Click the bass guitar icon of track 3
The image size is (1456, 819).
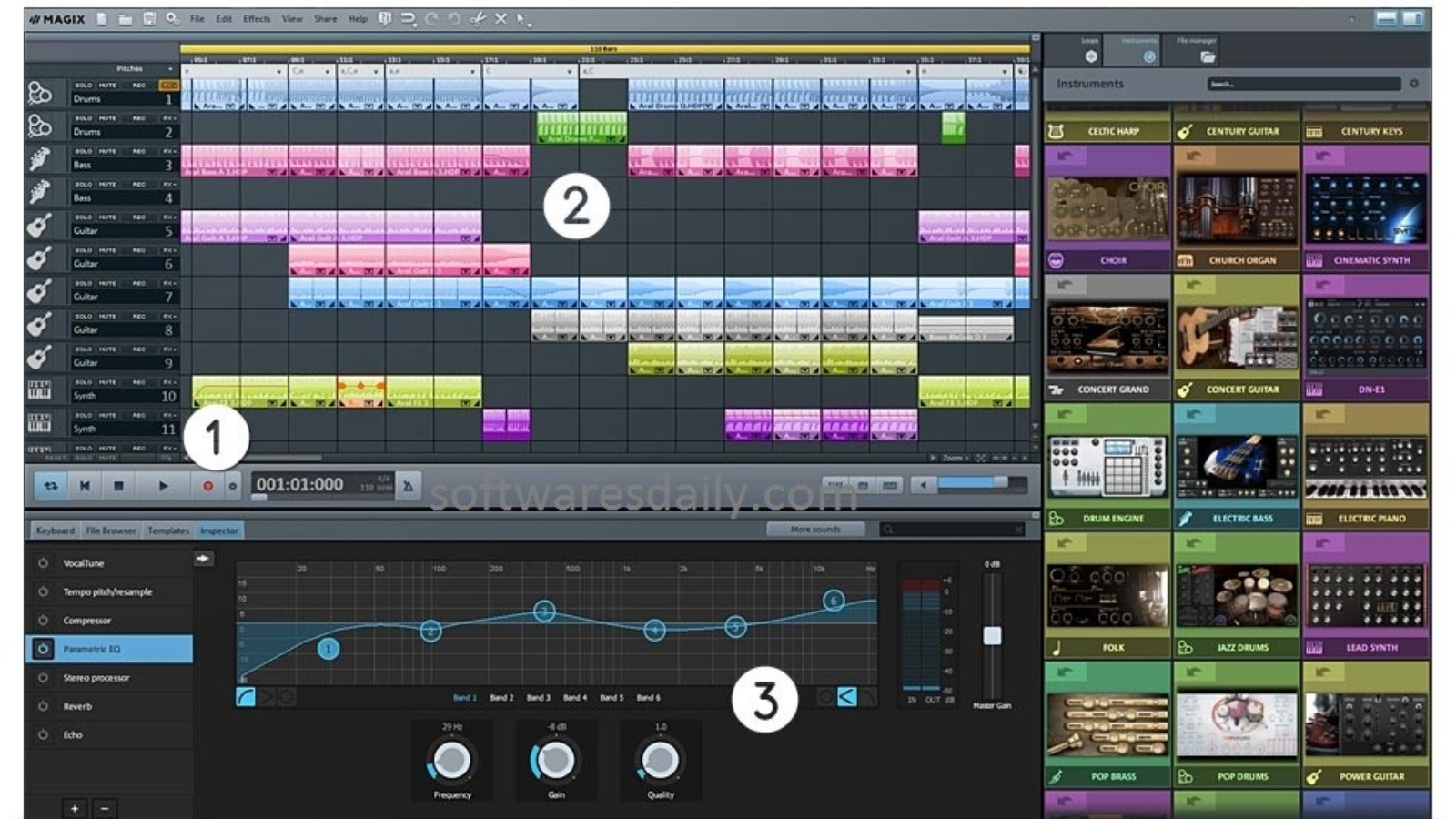coord(39,159)
